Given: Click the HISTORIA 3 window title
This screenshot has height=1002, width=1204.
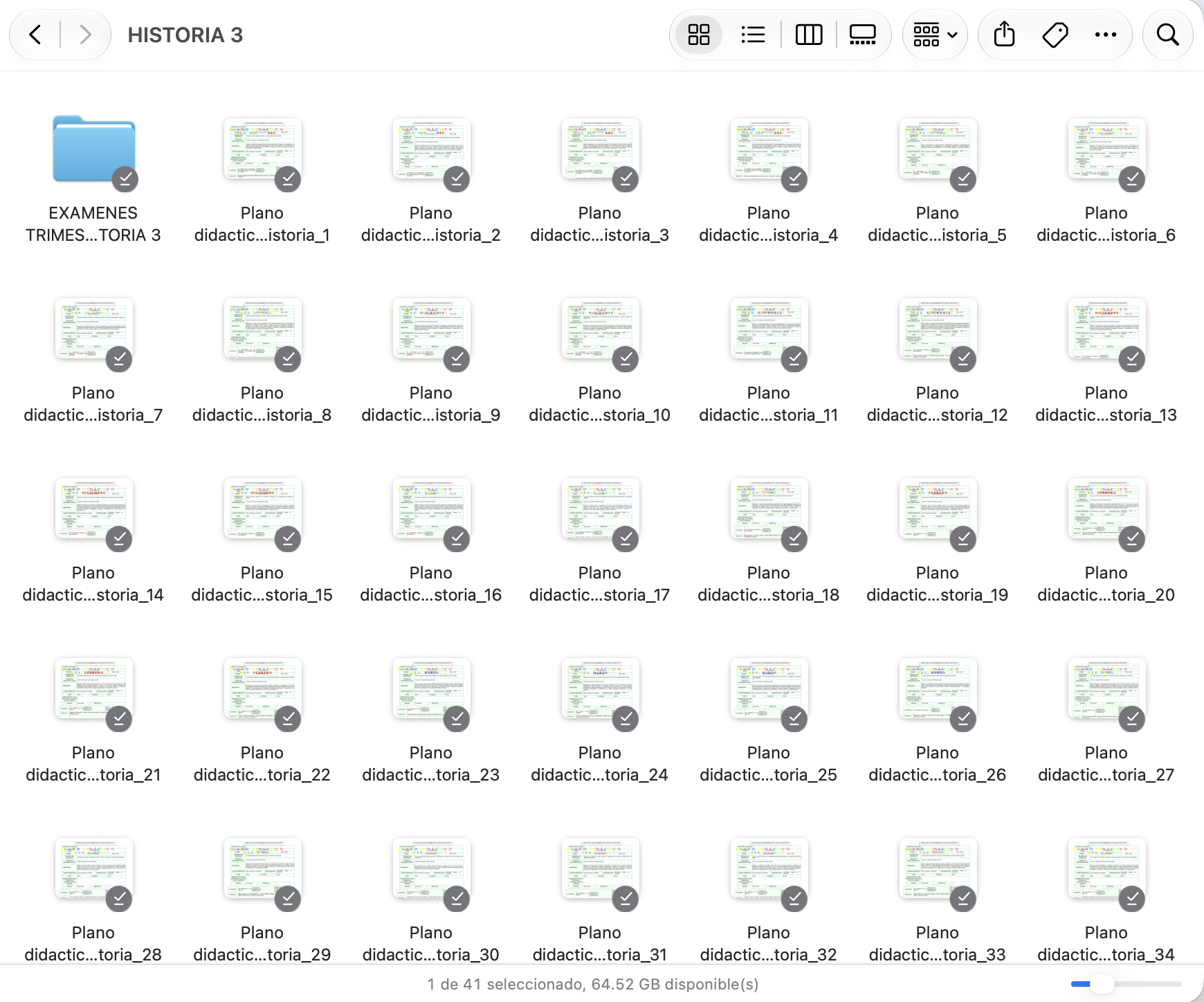Looking at the screenshot, I should (185, 35).
